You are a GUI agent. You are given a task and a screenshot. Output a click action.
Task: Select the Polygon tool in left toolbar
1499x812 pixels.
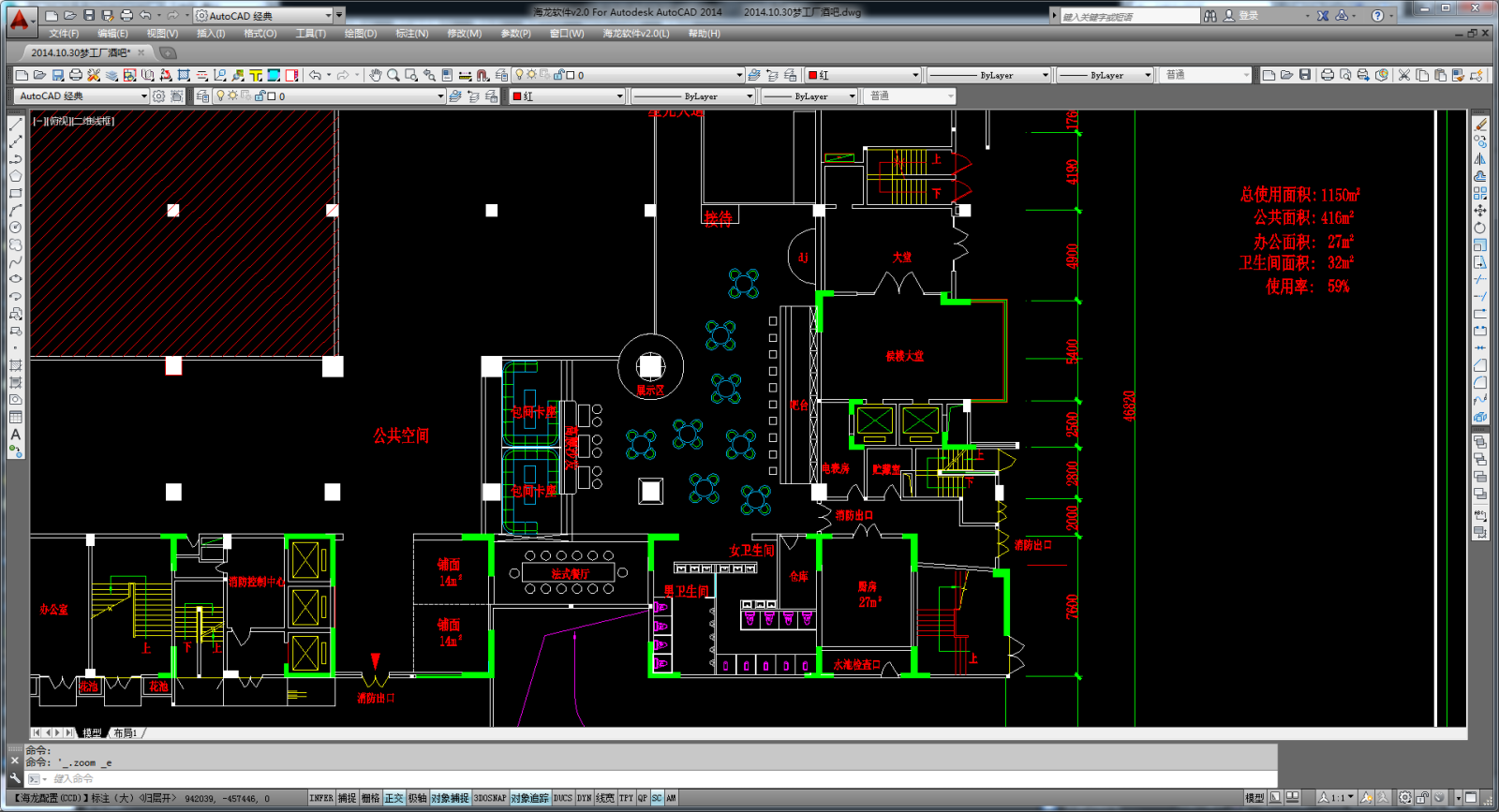click(15, 175)
